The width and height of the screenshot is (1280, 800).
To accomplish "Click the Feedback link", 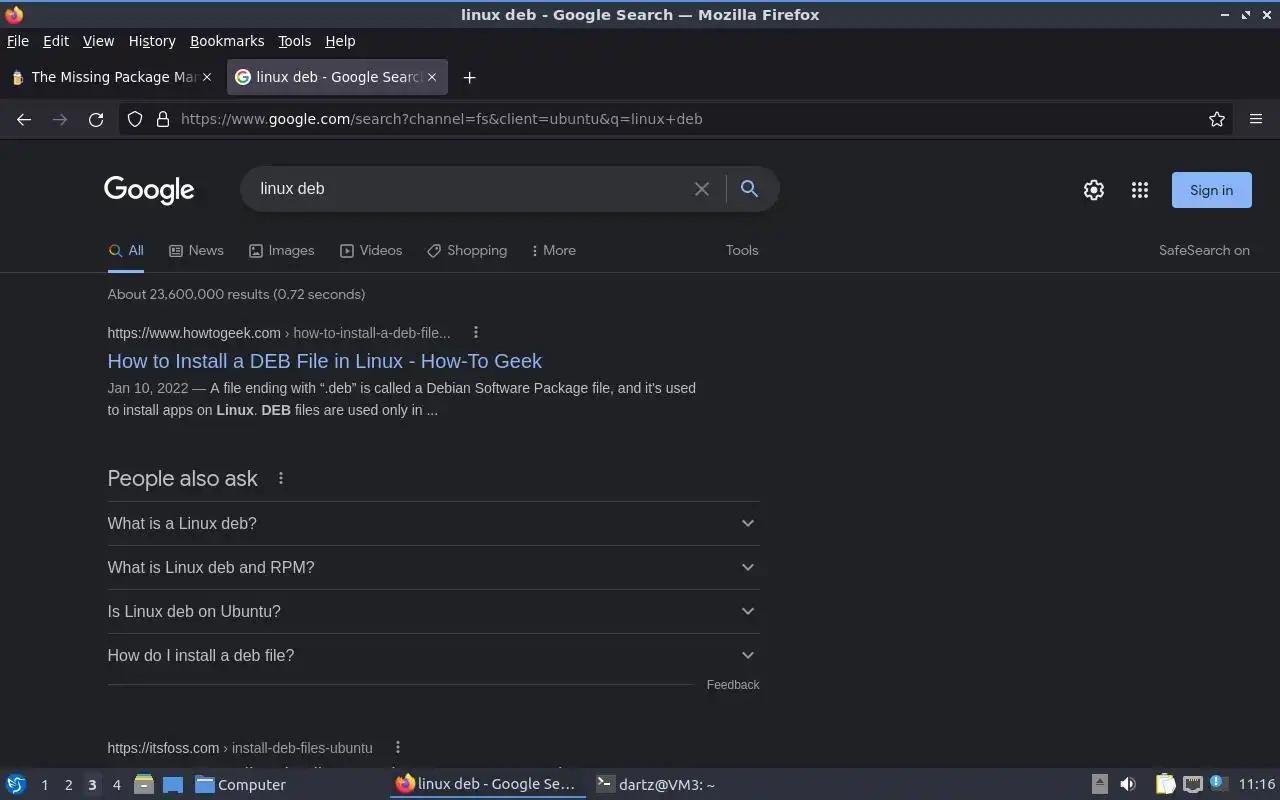I will (733, 685).
